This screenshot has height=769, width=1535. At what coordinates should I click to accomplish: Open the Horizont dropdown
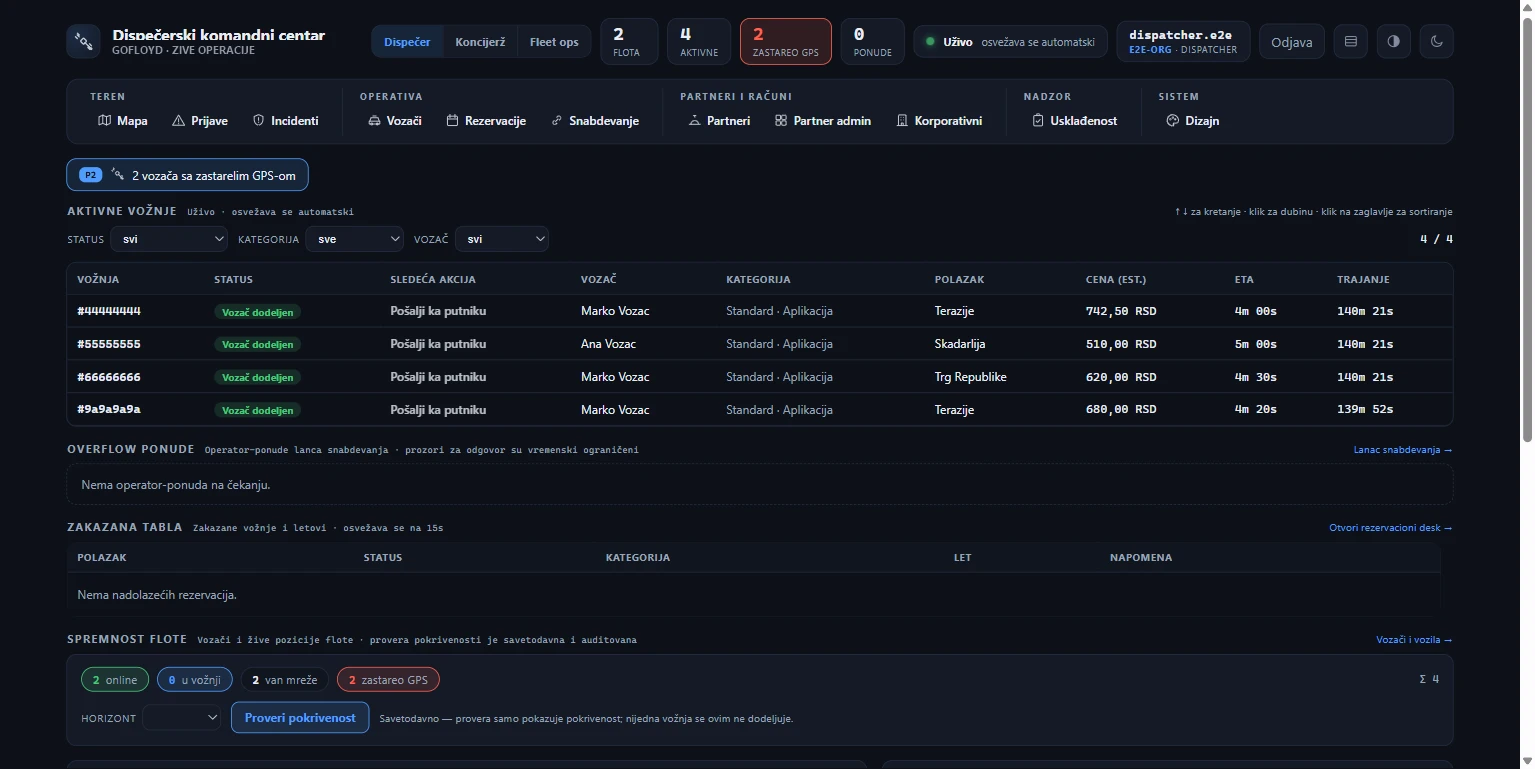coord(182,718)
